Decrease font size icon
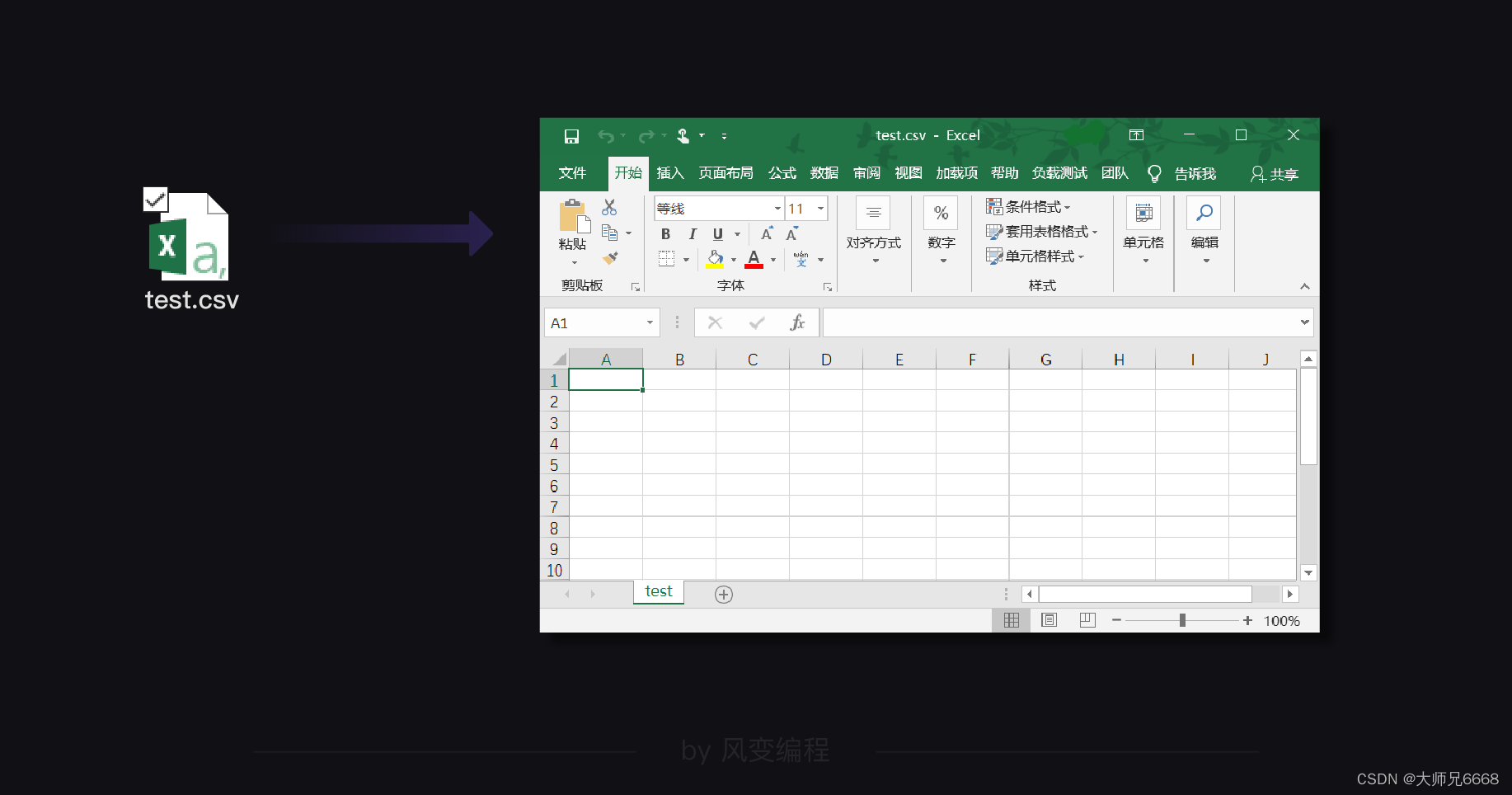 (x=792, y=234)
